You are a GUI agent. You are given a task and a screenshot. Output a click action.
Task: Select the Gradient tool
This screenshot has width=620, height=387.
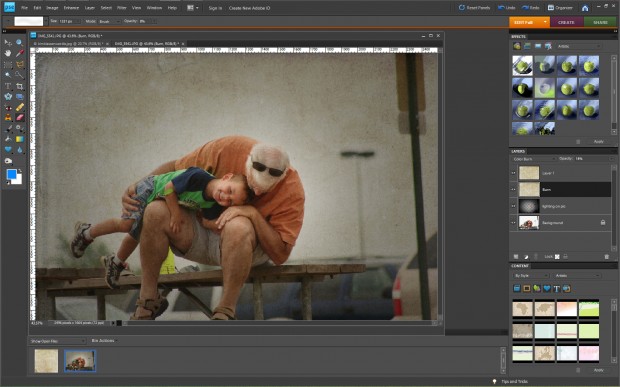click(19, 139)
